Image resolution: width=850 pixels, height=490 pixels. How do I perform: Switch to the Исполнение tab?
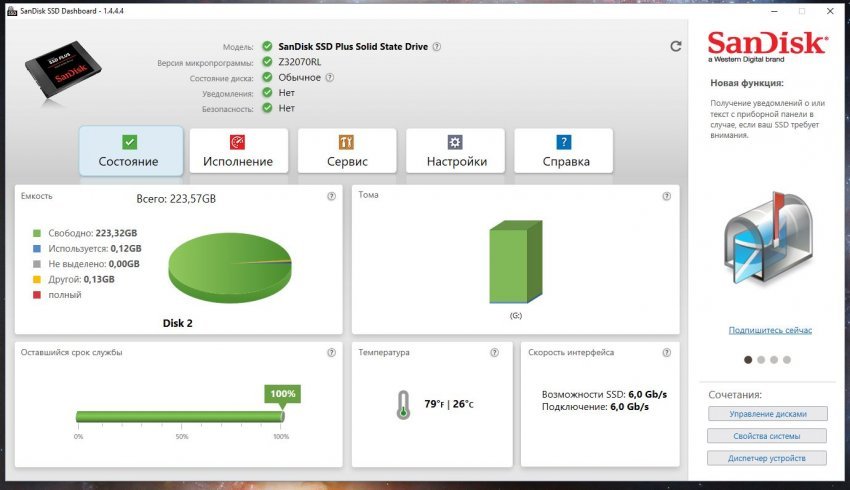[239, 151]
